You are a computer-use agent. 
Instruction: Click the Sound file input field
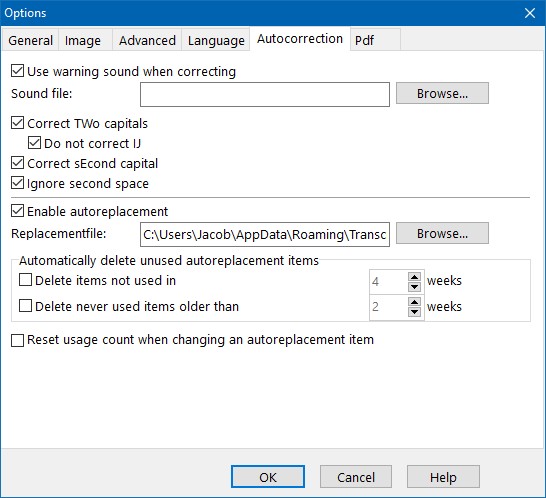265,94
